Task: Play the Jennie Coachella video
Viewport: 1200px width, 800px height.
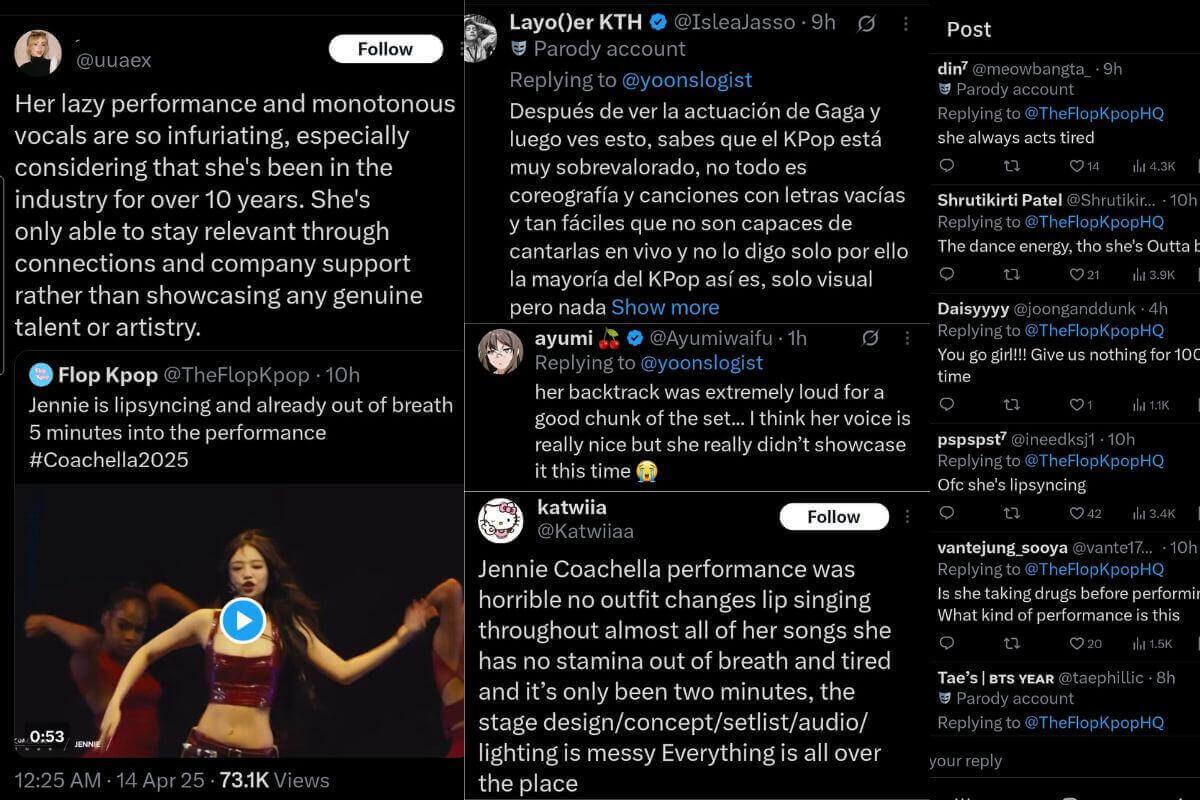Action: [x=242, y=620]
